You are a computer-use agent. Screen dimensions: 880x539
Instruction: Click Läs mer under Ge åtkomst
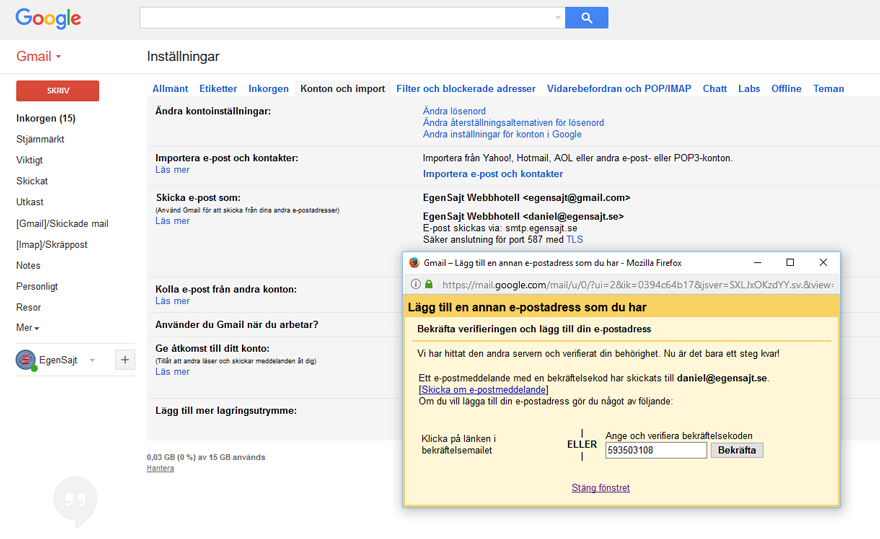pos(172,372)
